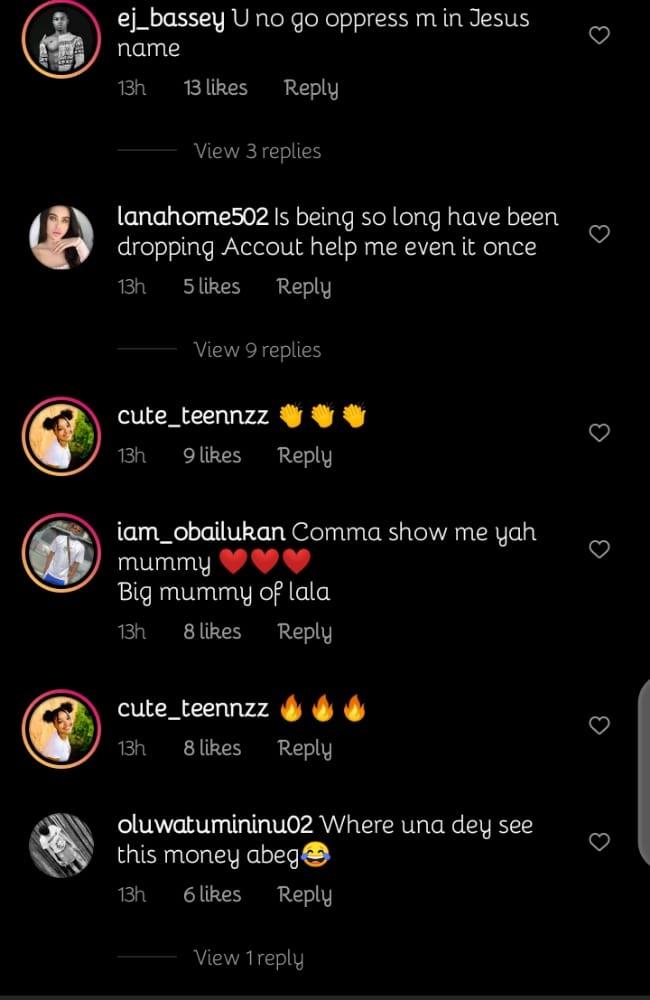Open lanahome502's profile picture
The image size is (650, 1000).
pos(61,238)
